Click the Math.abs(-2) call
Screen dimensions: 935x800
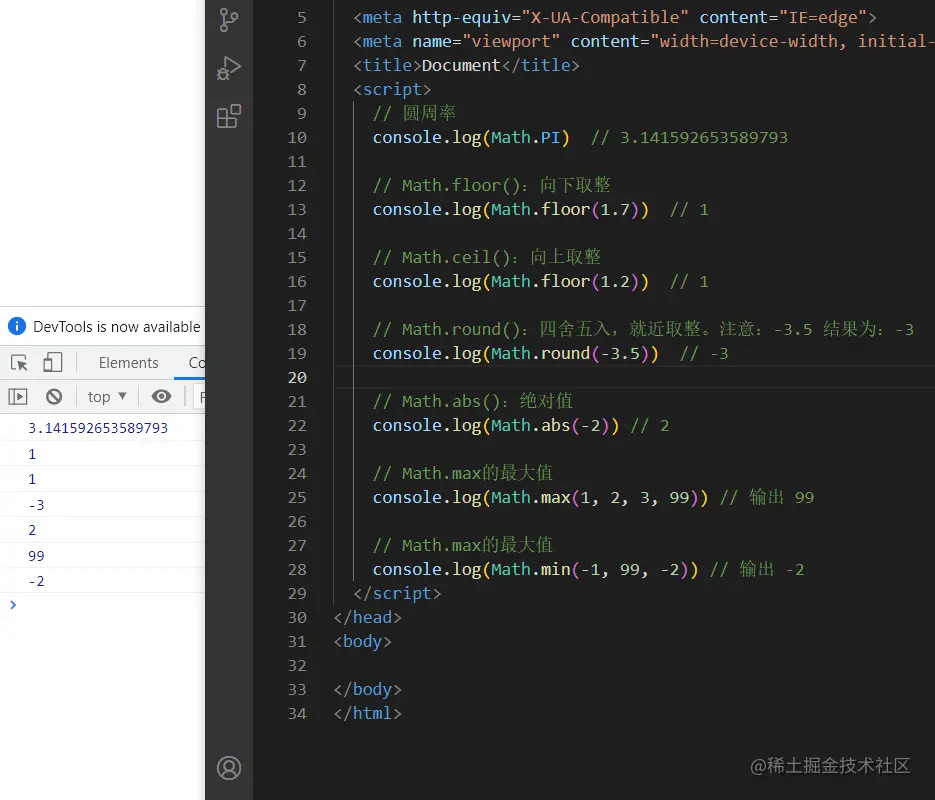550,426
